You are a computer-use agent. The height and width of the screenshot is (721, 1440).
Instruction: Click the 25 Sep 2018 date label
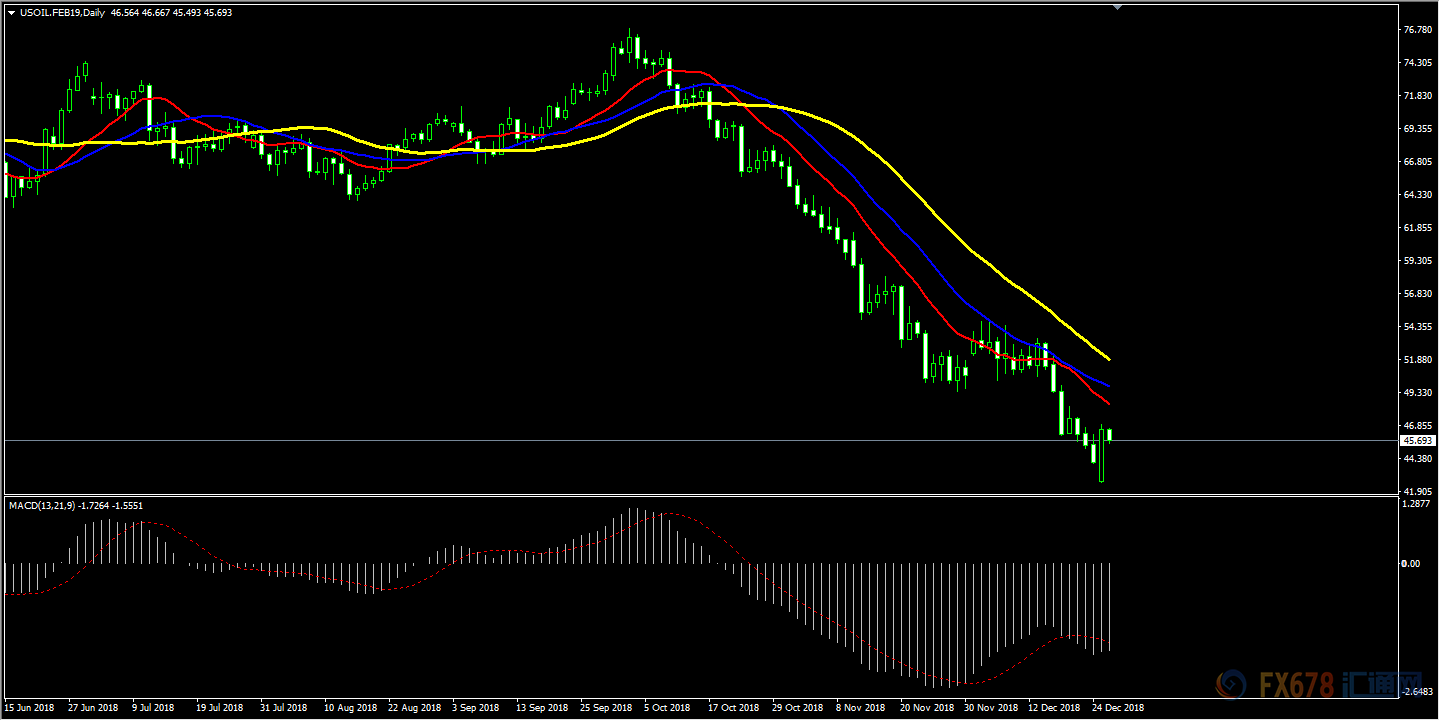tap(606, 708)
